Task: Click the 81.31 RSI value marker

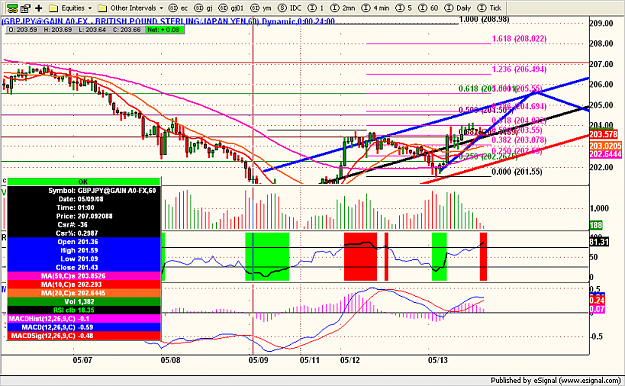Action: tap(599, 242)
